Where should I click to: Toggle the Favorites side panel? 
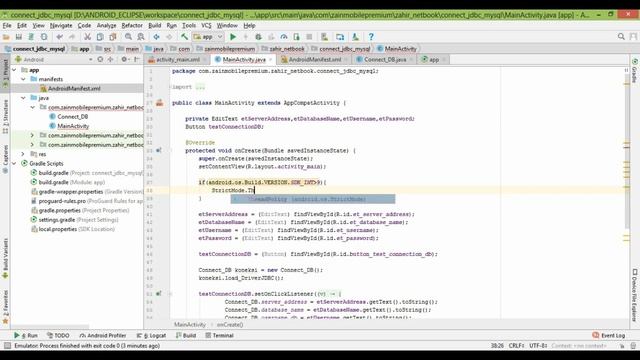point(5,307)
